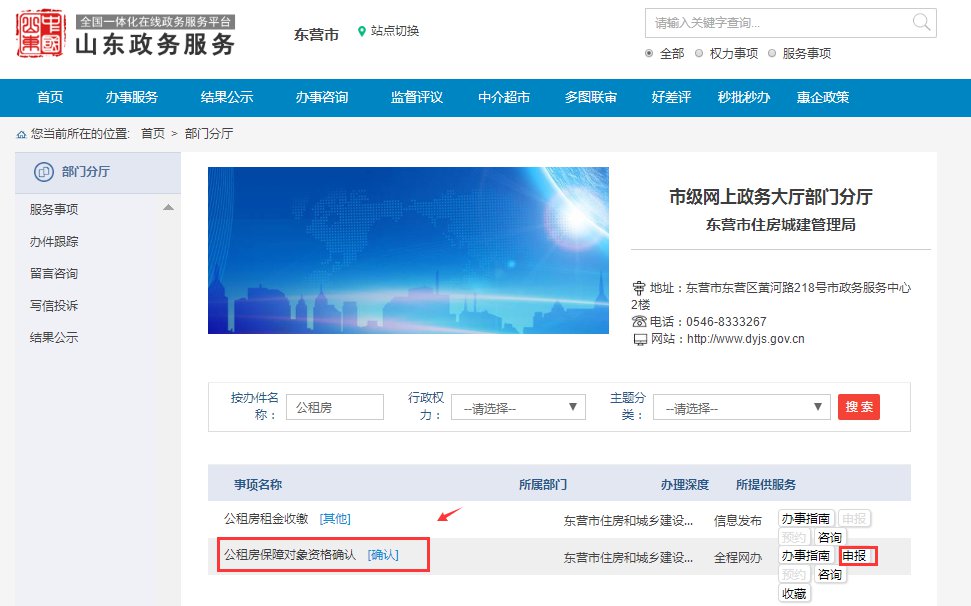
Task: Open 办事咨询 in the navigation bar
Action: point(321,97)
